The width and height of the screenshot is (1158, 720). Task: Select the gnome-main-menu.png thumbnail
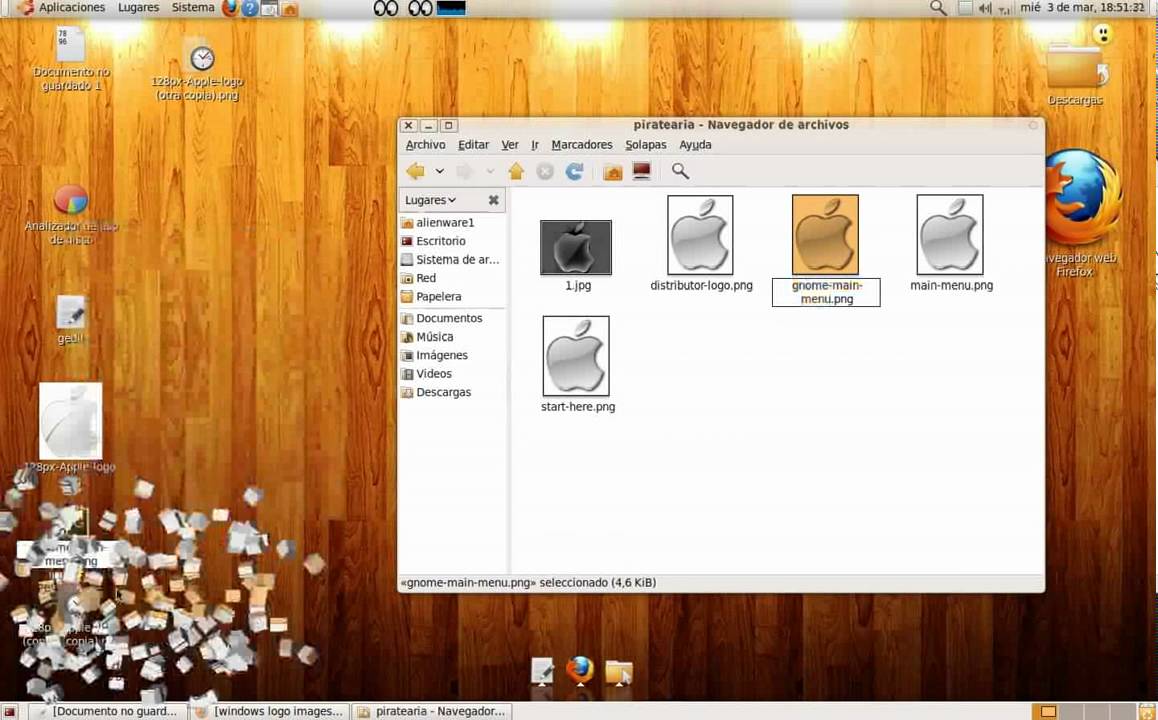point(825,235)
